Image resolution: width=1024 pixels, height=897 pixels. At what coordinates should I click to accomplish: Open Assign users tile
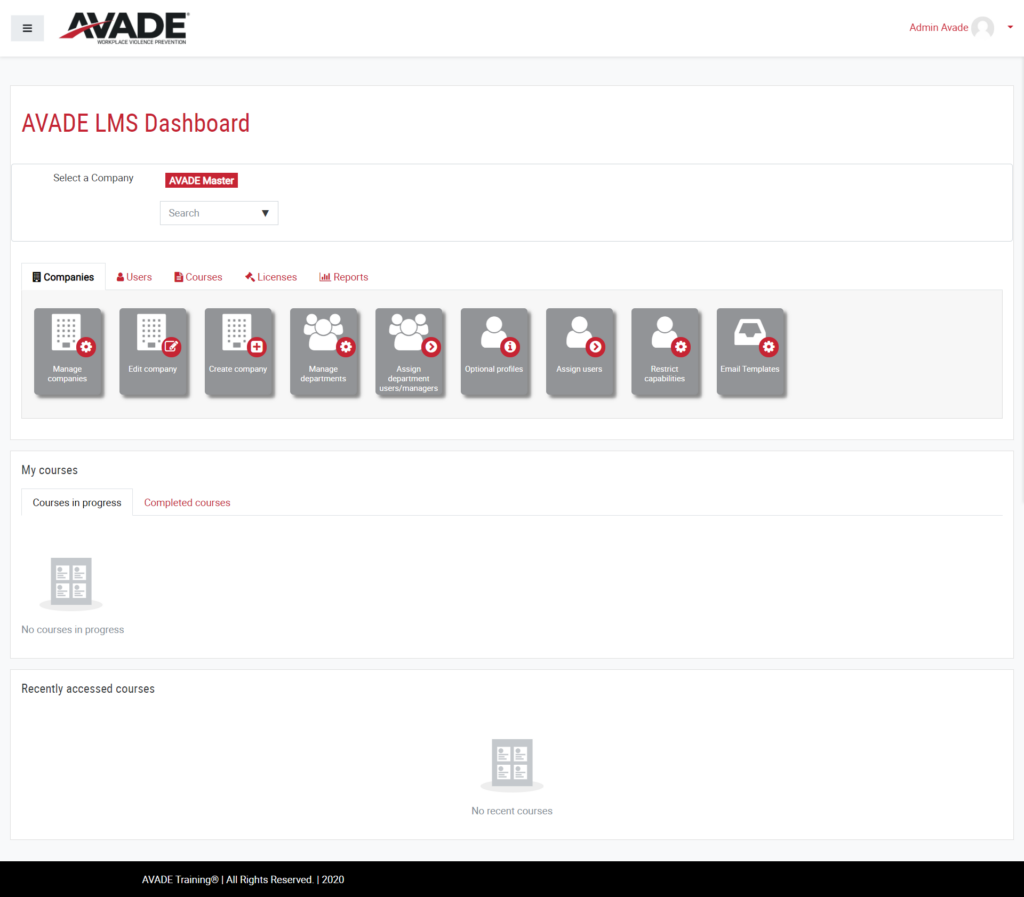coord(580,352)
